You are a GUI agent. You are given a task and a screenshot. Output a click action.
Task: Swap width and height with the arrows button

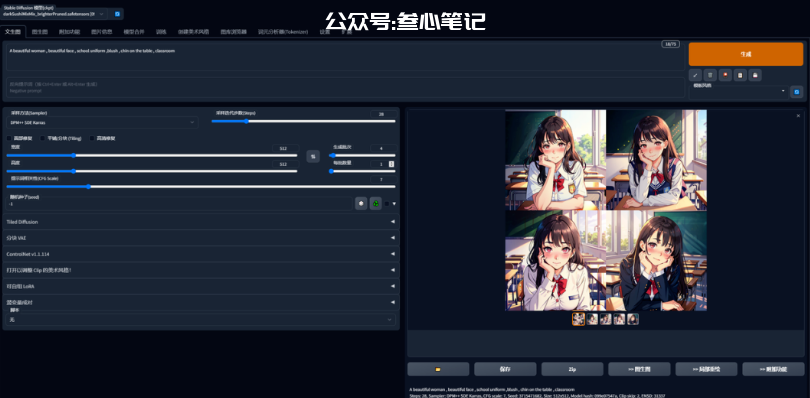point(313,157)
